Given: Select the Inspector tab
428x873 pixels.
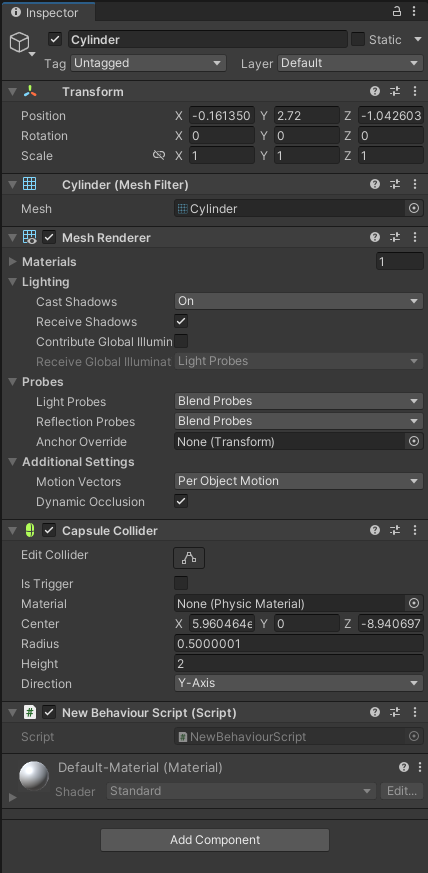Looking at the screenshot, I should (x=48, y=12).
